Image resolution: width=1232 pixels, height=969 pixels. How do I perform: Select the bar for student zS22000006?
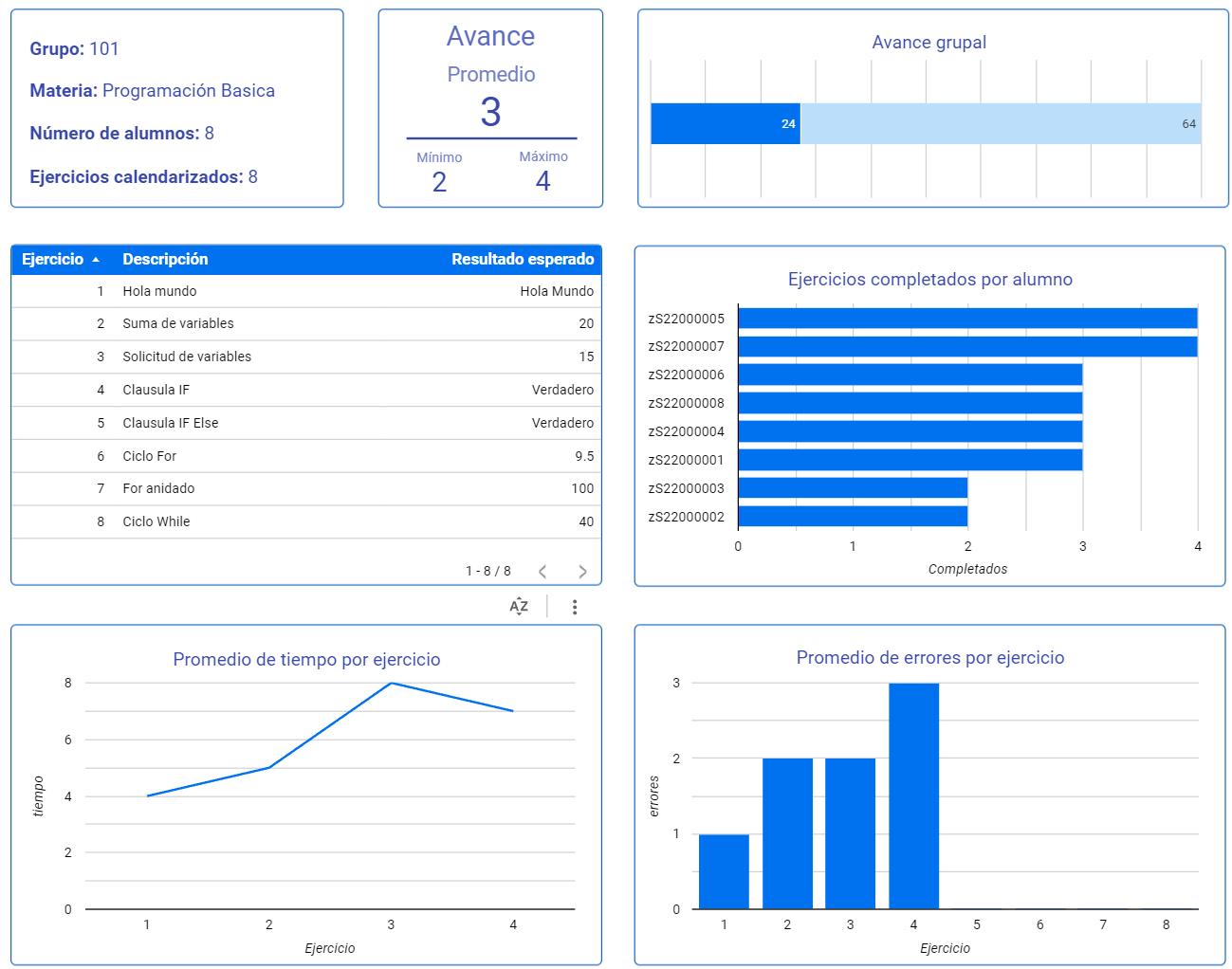(x=910, y=375)
